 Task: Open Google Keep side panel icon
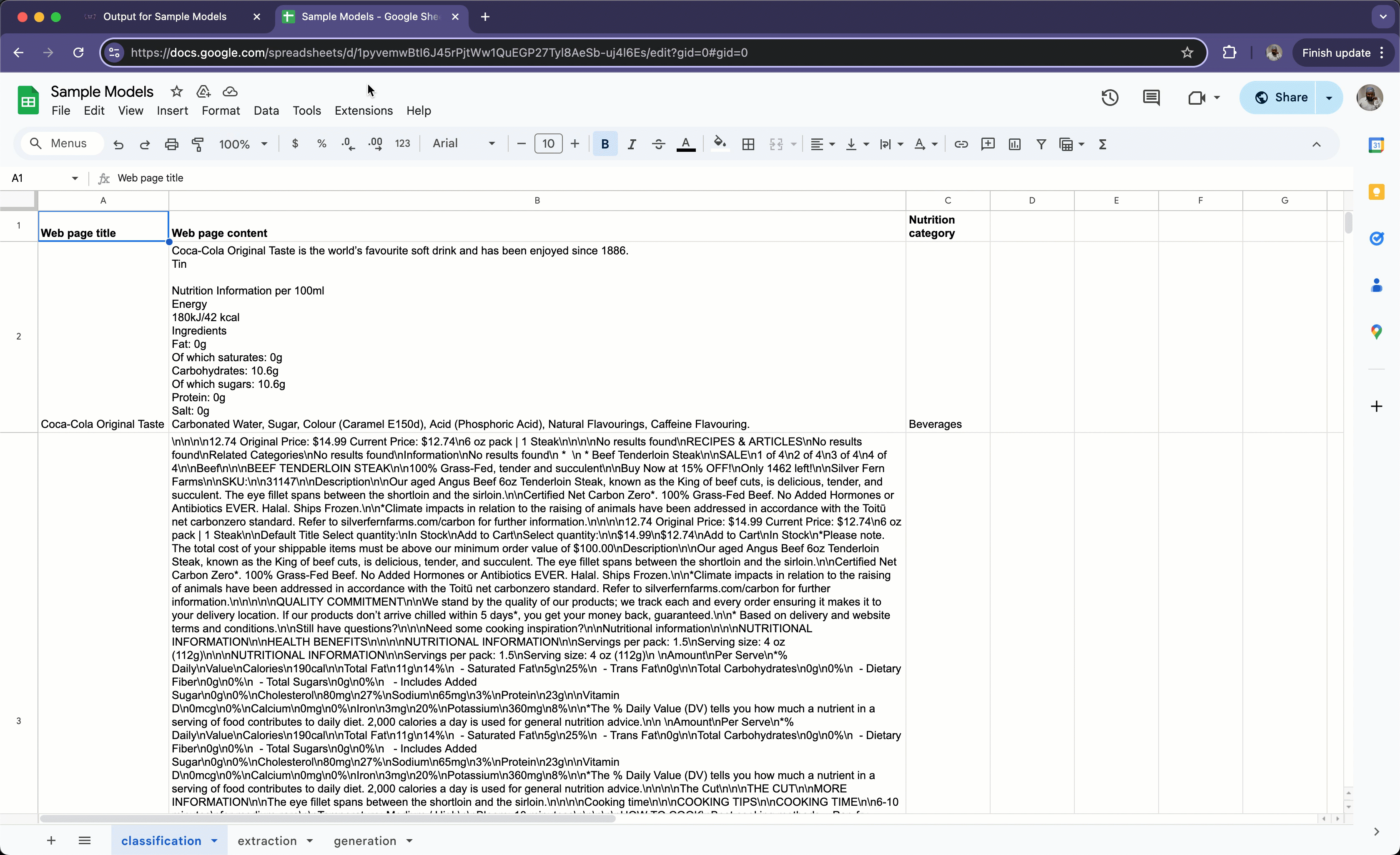[1376, 191]
